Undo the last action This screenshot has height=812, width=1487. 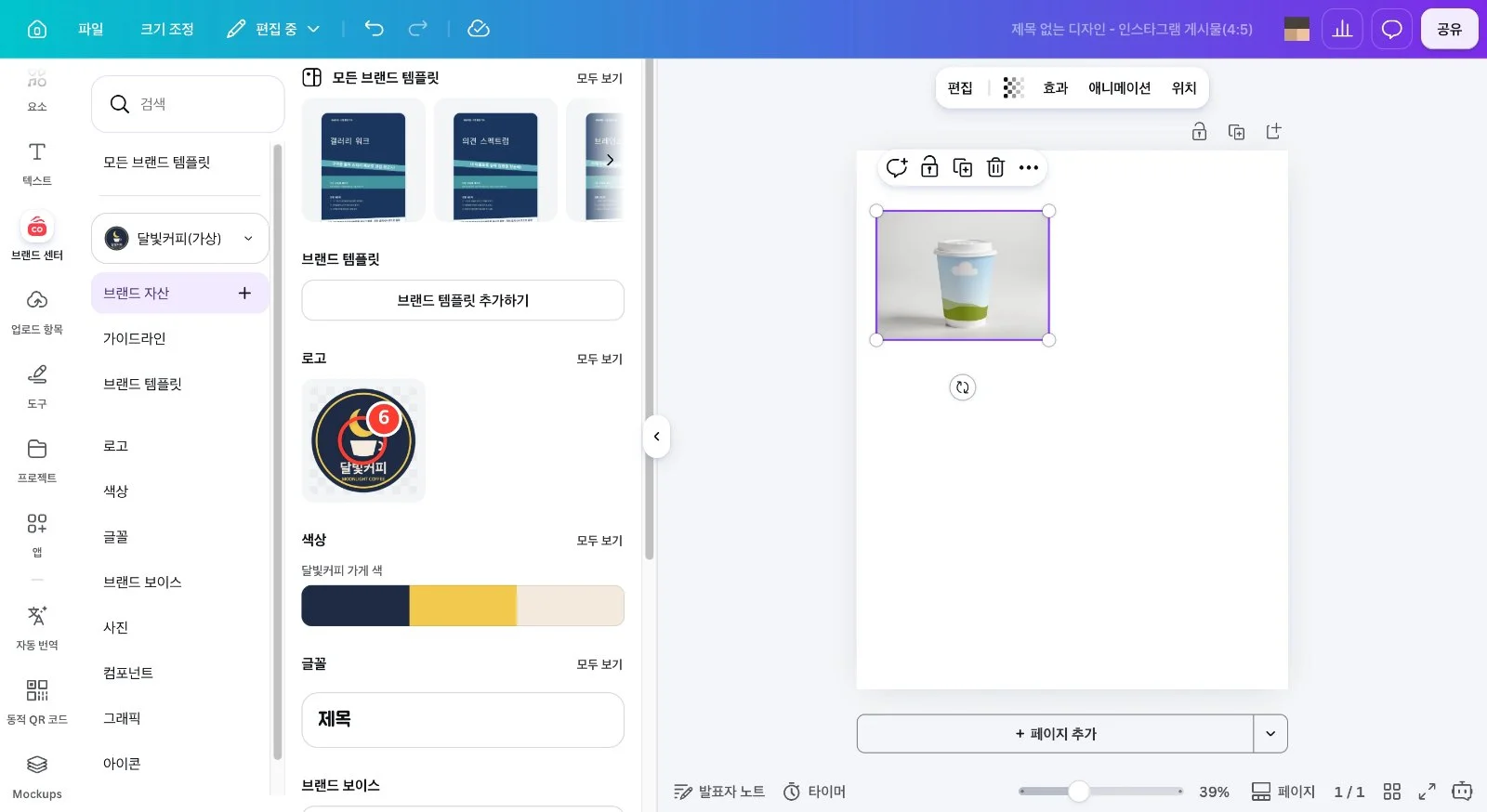(374, 29)
